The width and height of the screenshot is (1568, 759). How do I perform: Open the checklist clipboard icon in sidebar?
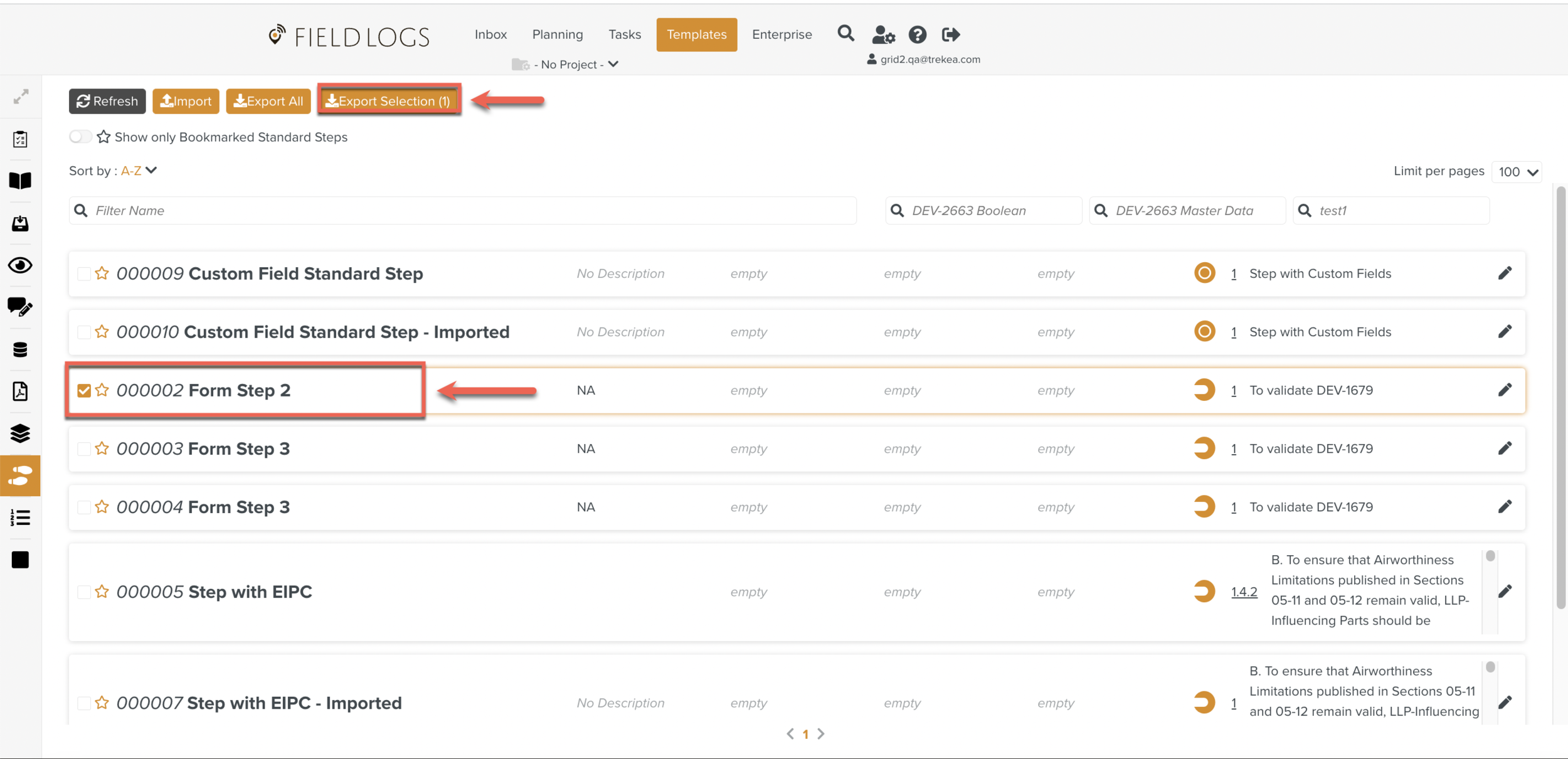(x=20, y=139)
